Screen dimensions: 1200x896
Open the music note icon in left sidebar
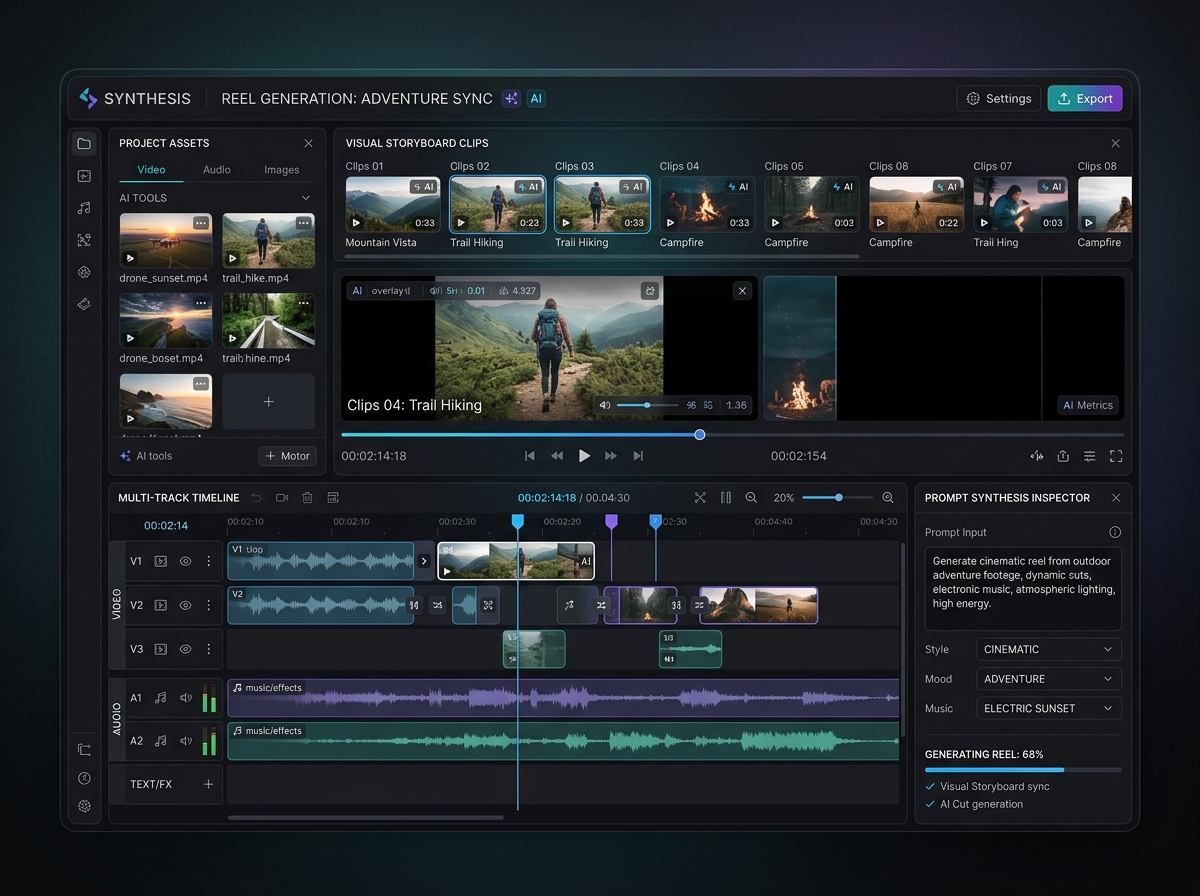click(84, 208)
